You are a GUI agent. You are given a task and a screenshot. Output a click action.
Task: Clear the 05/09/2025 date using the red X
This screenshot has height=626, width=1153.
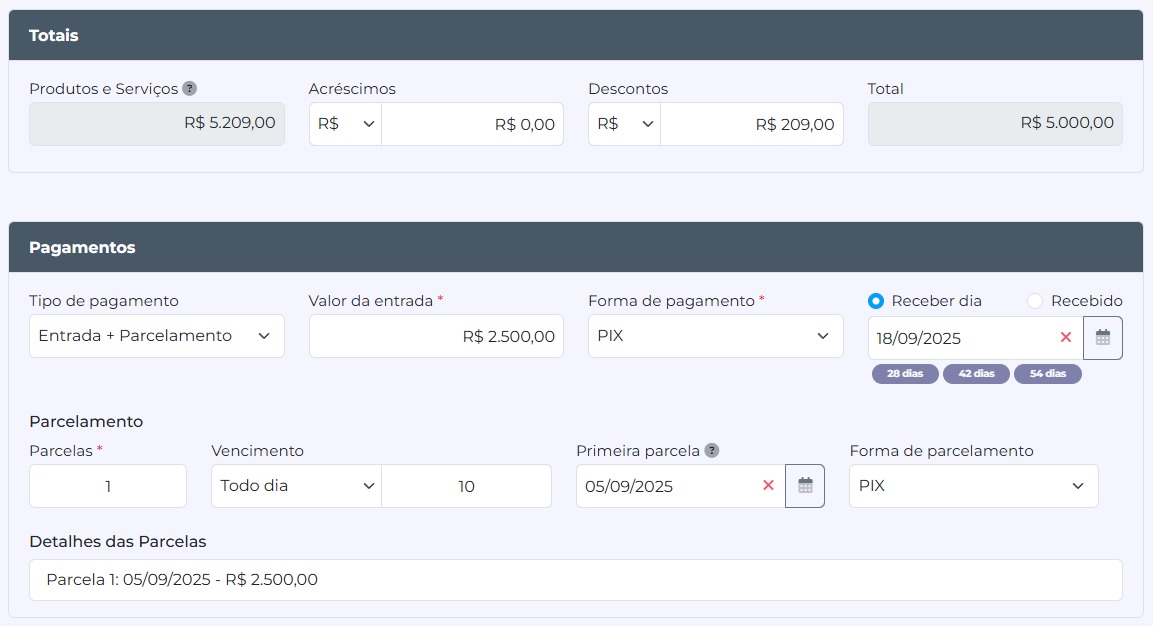click(x=767, y=486)
